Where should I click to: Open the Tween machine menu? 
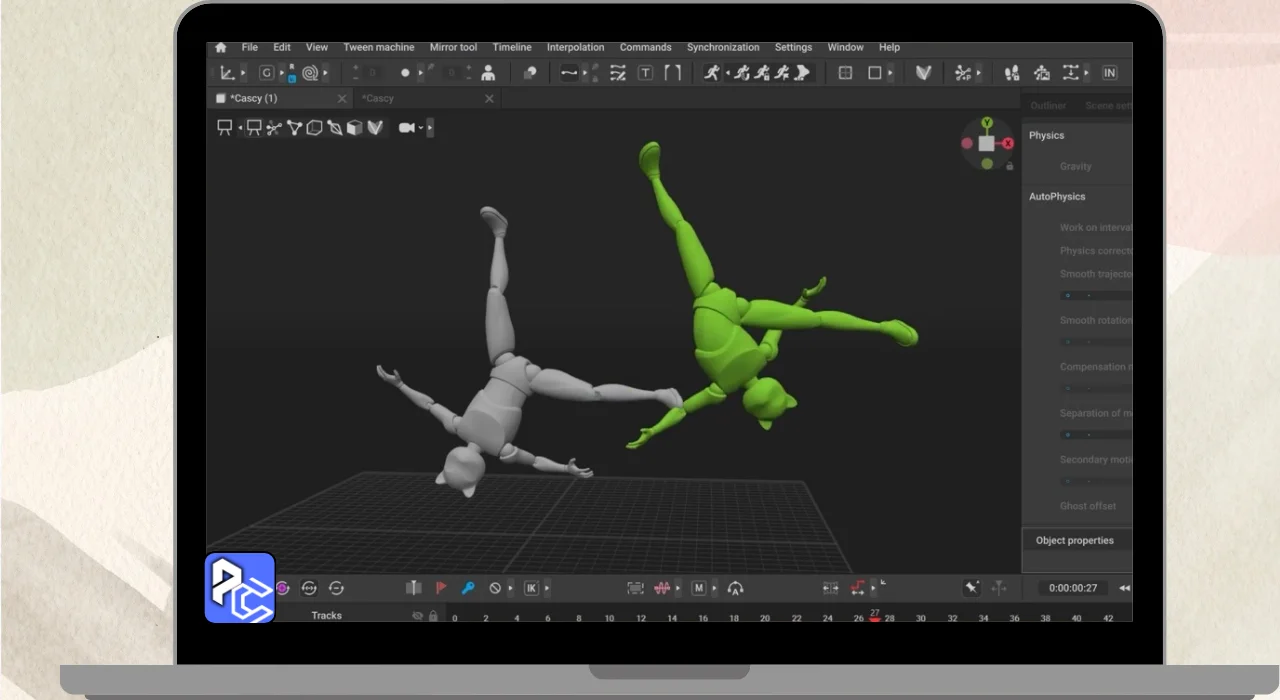[378, 47]
